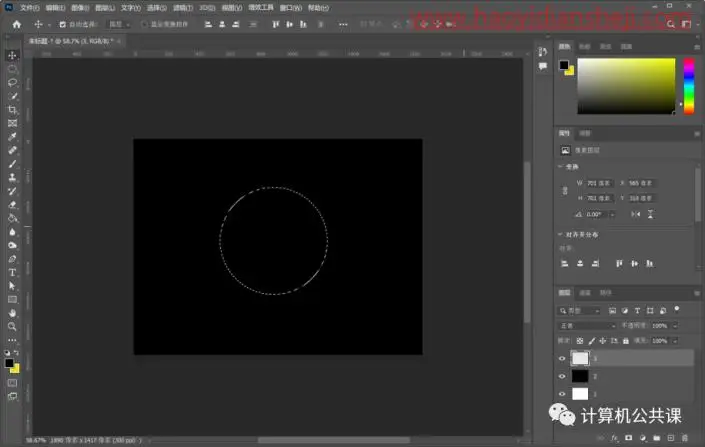Flip horizontal icon in Properties panel

tap(635, 215)
